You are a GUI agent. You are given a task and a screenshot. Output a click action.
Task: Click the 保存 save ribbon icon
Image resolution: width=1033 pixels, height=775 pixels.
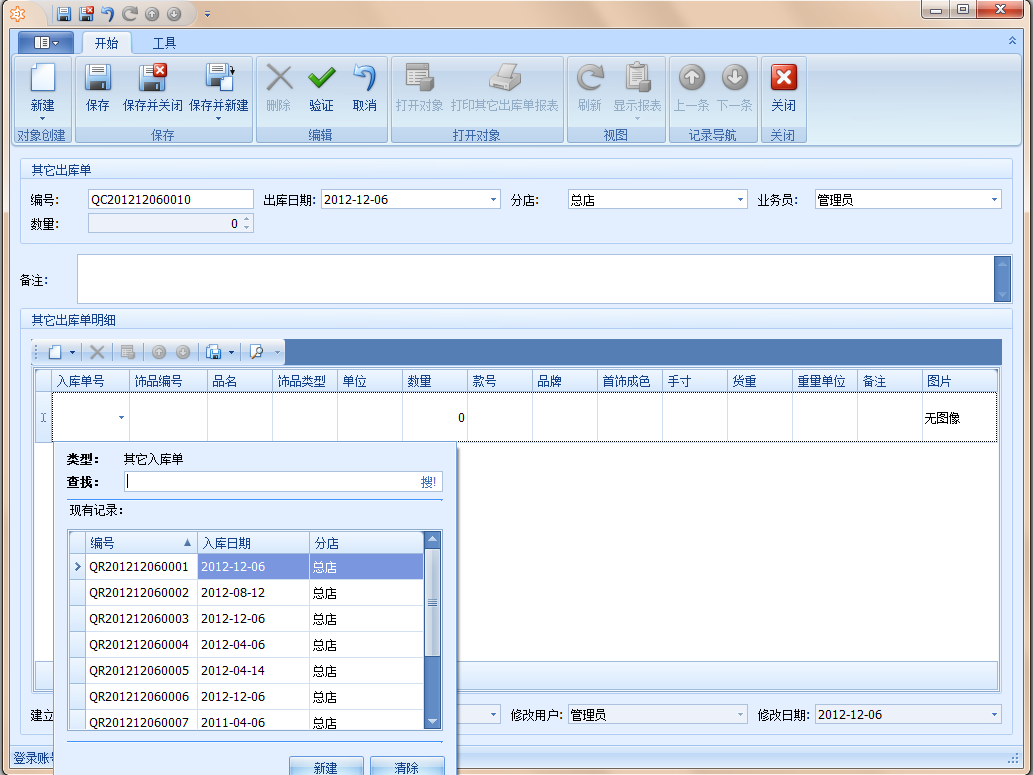point(98,78)
